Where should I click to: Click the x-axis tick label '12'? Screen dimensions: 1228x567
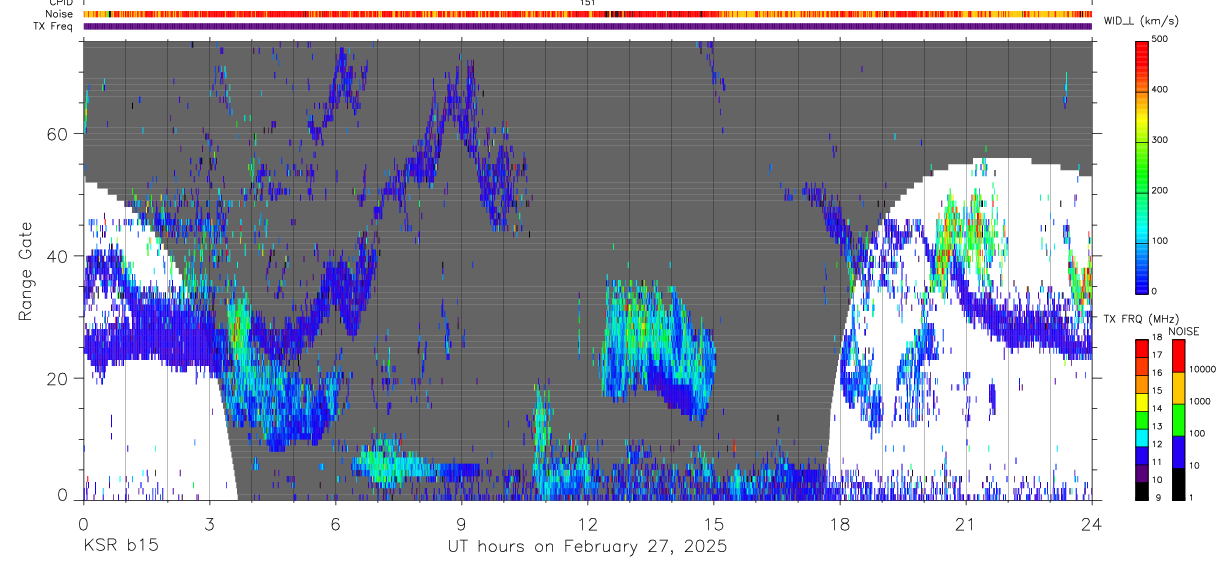587,522
